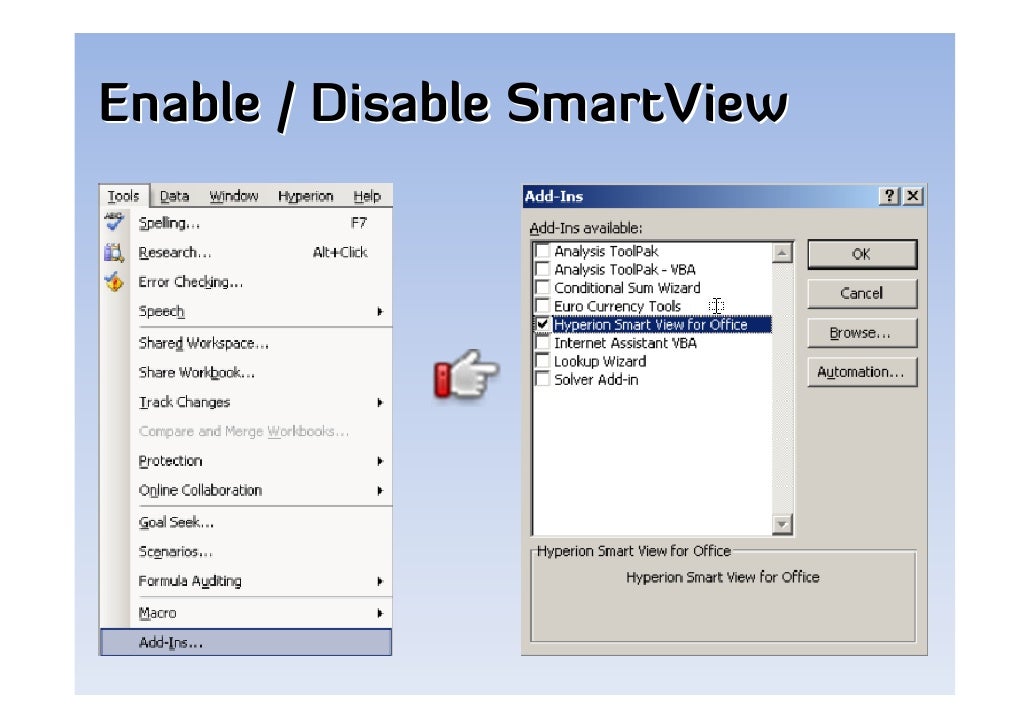The height and width of the screenshot is (728, 1030).
Task: Uncheck Hyperion Smart View for Office checkbox
Action: (x=543, y=325)
